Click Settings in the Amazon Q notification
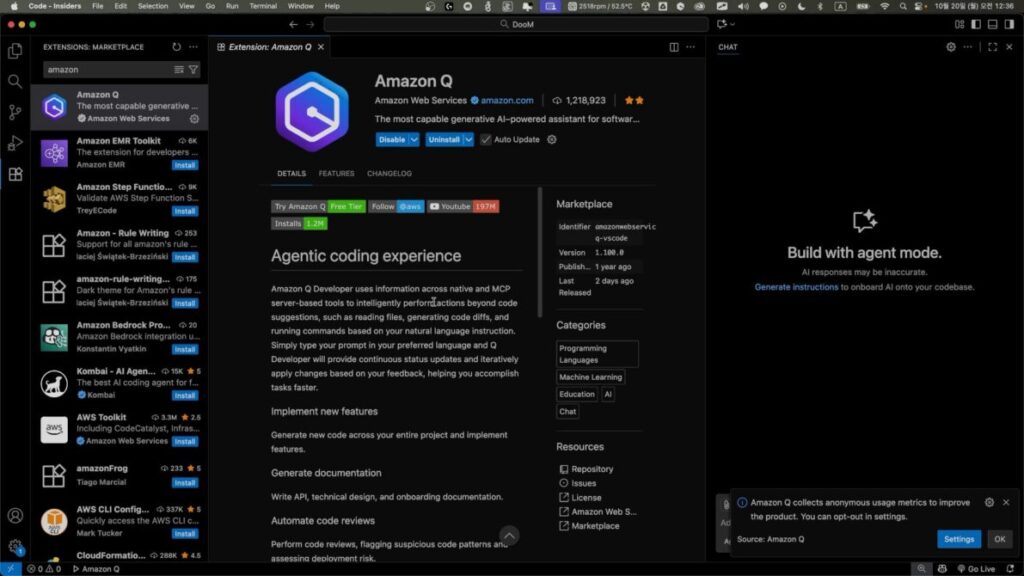Image resolution: width=1024 pixels, height=576 pixels. click(x=958, y=539)
